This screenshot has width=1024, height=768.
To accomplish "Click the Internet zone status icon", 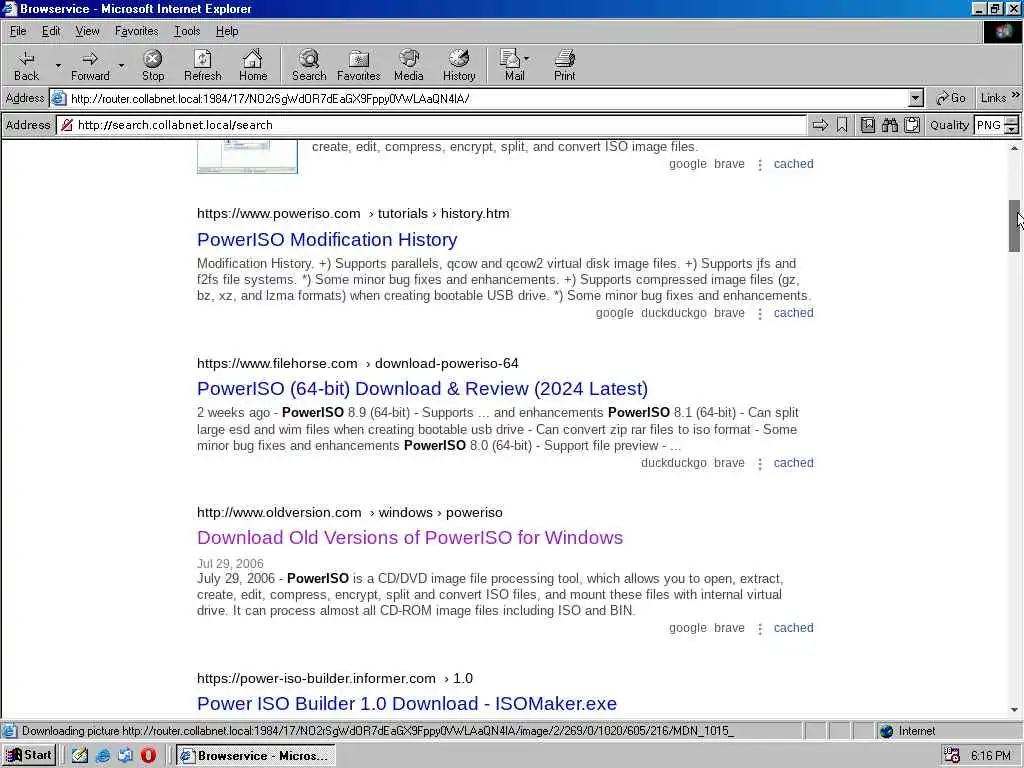I will (886, 731).
